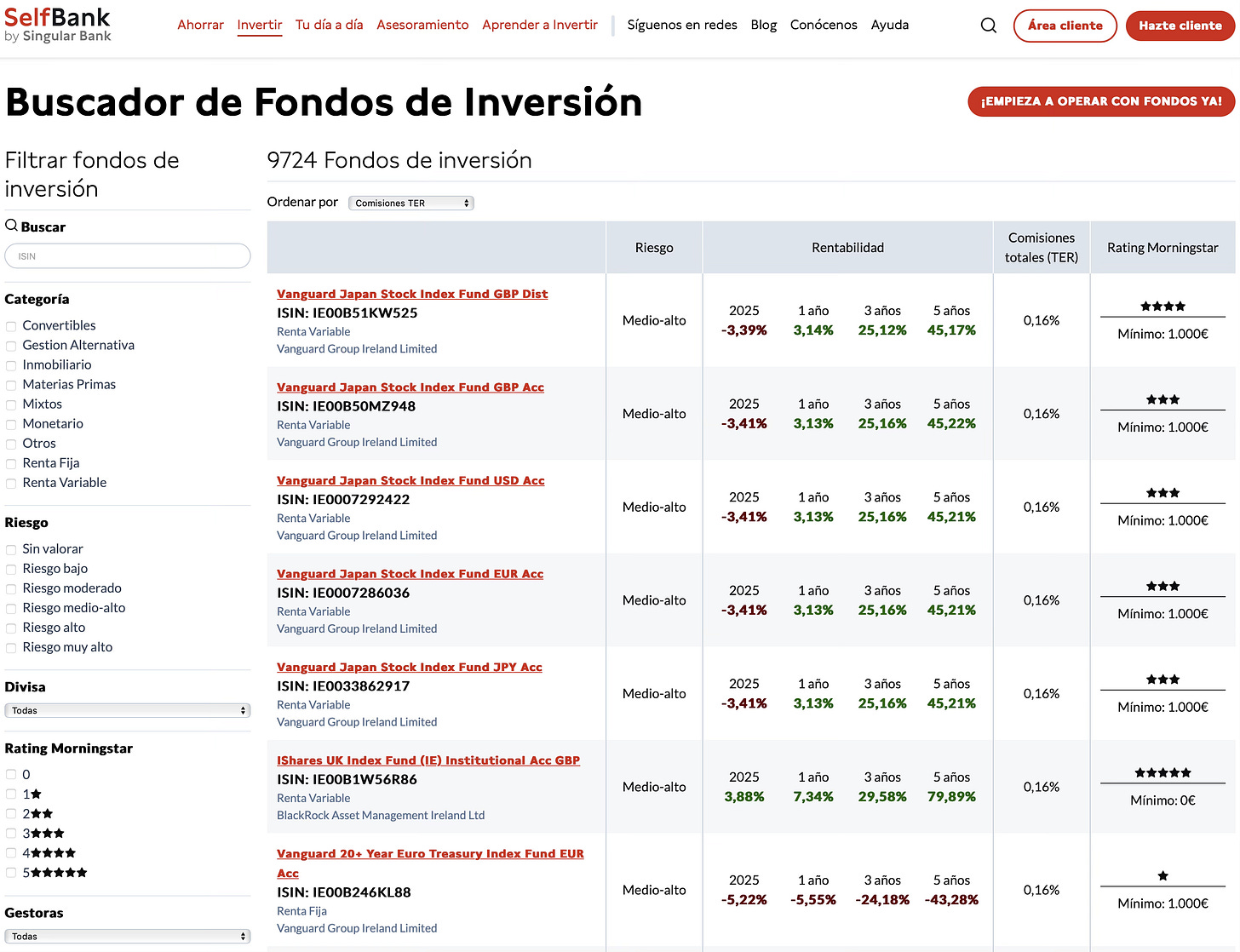Click ISIN IE00B51KW525 text
Image resolution: width=1240 pixels, height=952 pixels.
coord(347,313)
